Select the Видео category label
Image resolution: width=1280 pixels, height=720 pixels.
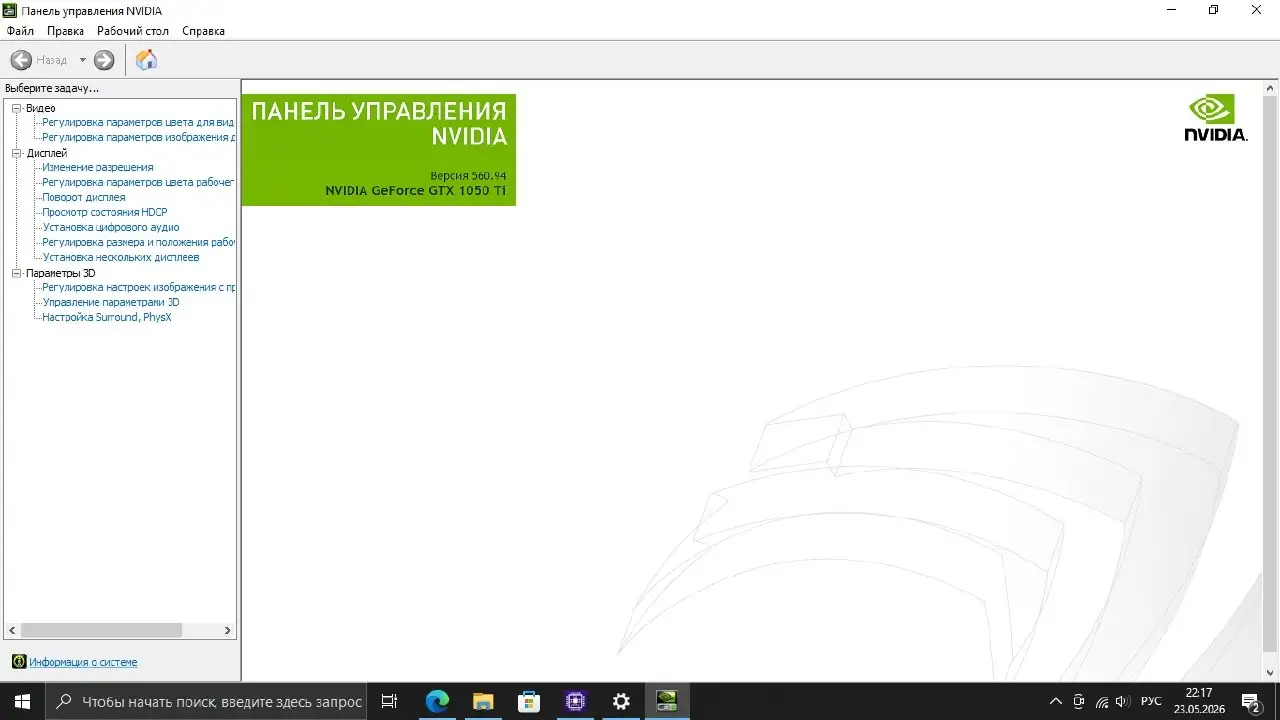point(41,108)
